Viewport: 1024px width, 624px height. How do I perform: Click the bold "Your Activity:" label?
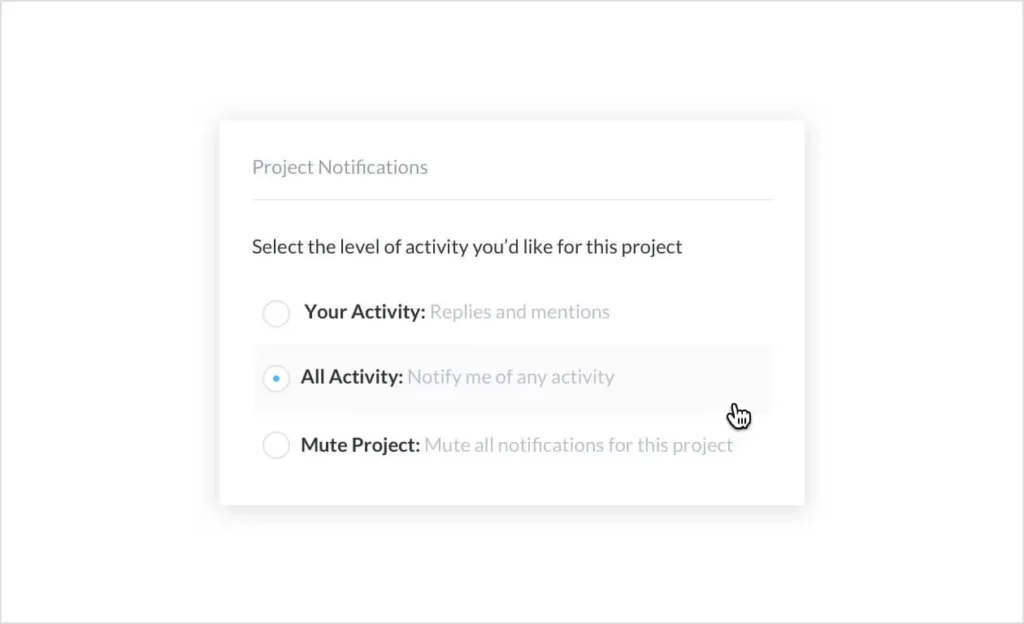(x=365, y=312)
